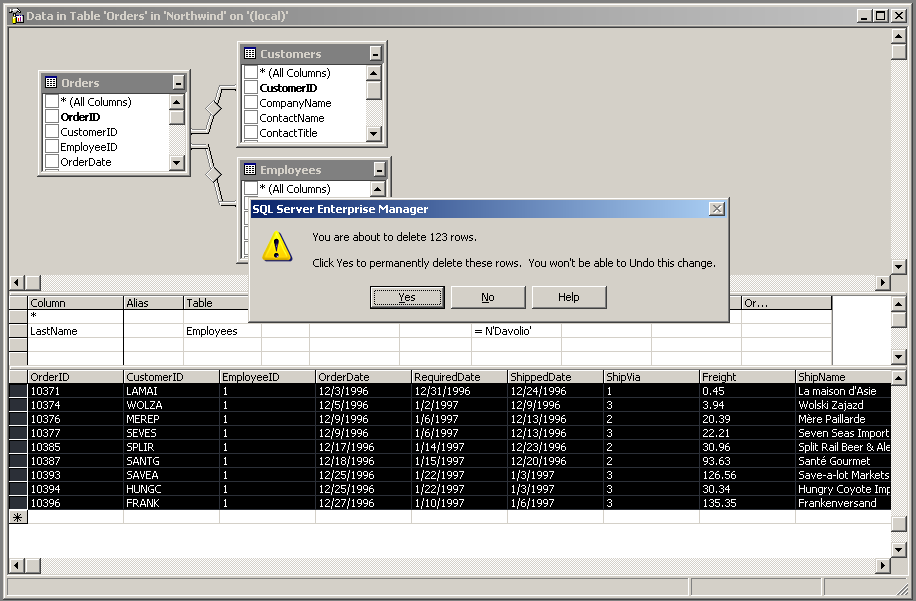The image size is (916, 601).
Task: Check All Columns in the Employees table
Action: 250,189
